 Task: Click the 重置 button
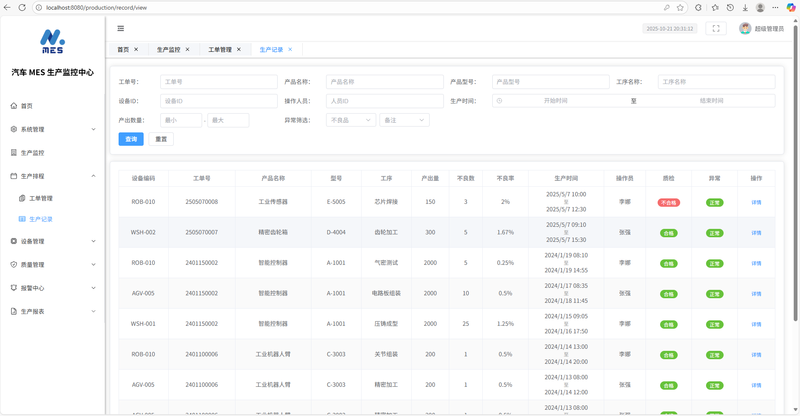(x=160, y=139)
